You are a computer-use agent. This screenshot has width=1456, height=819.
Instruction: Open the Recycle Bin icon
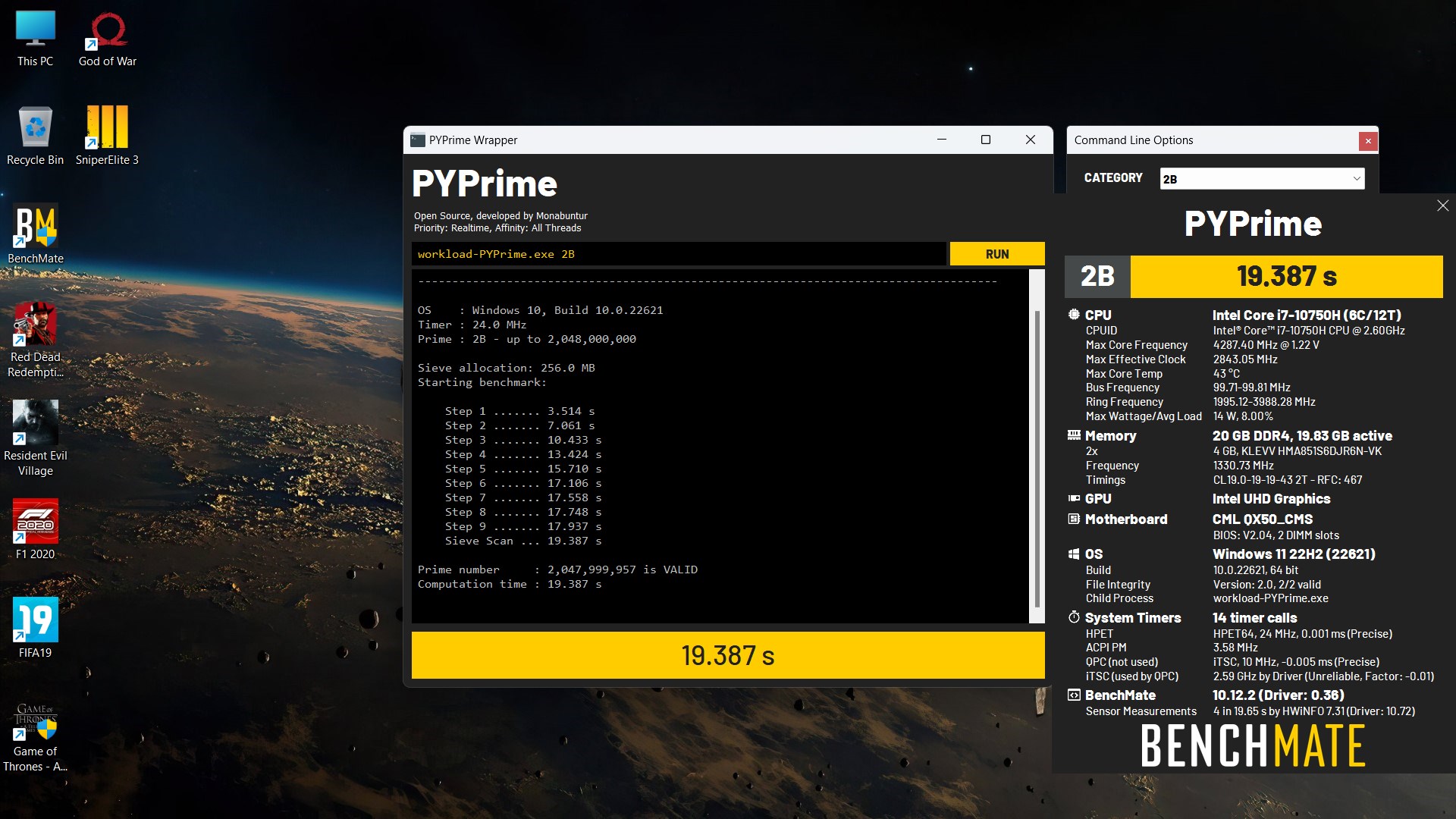click(x=35, y=136)
